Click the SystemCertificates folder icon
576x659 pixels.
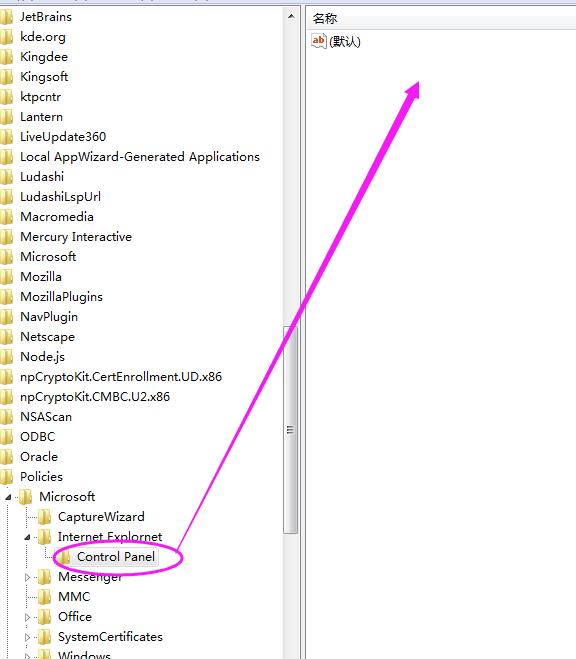click(45, 637)
